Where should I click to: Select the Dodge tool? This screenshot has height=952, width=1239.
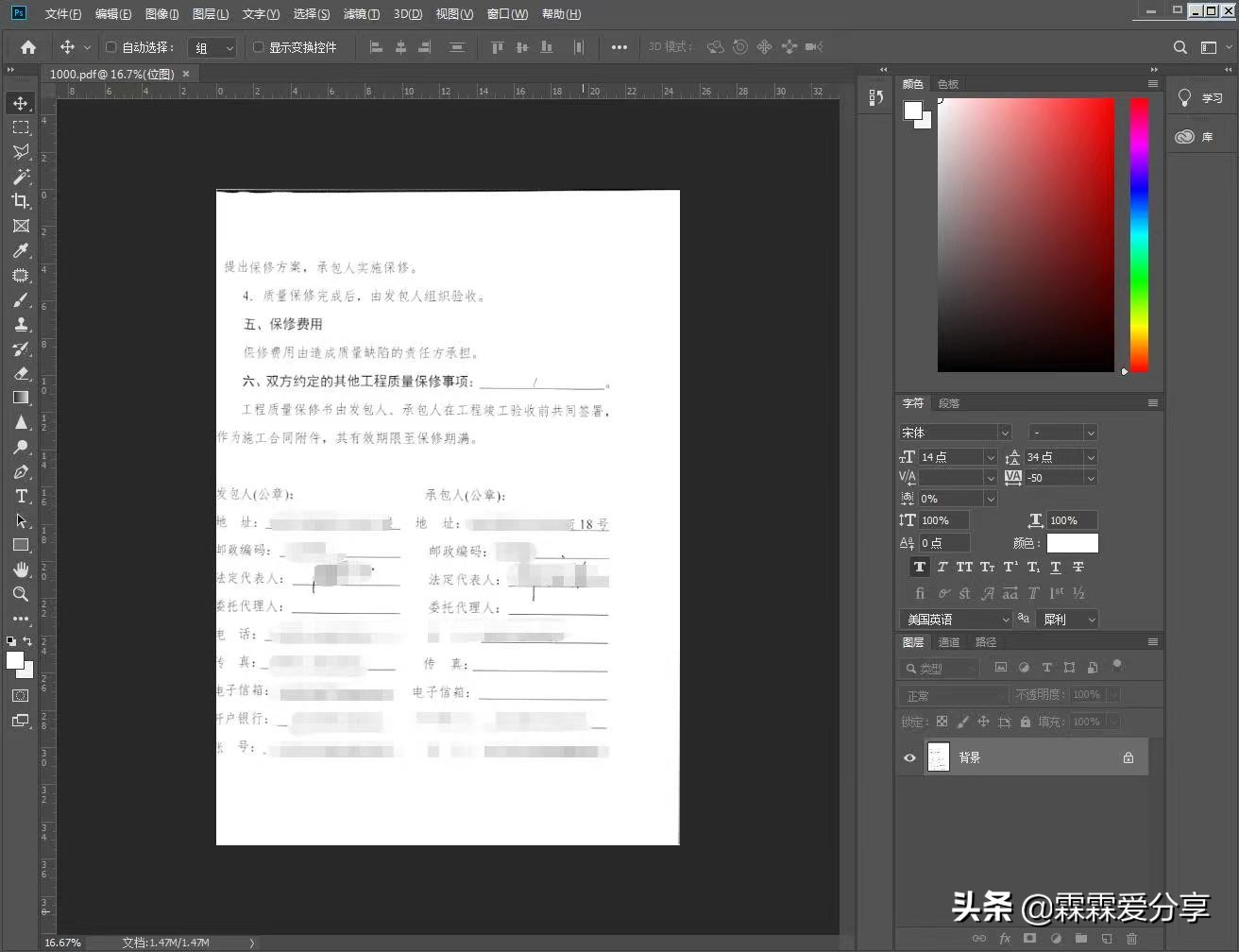pos(21,447)
